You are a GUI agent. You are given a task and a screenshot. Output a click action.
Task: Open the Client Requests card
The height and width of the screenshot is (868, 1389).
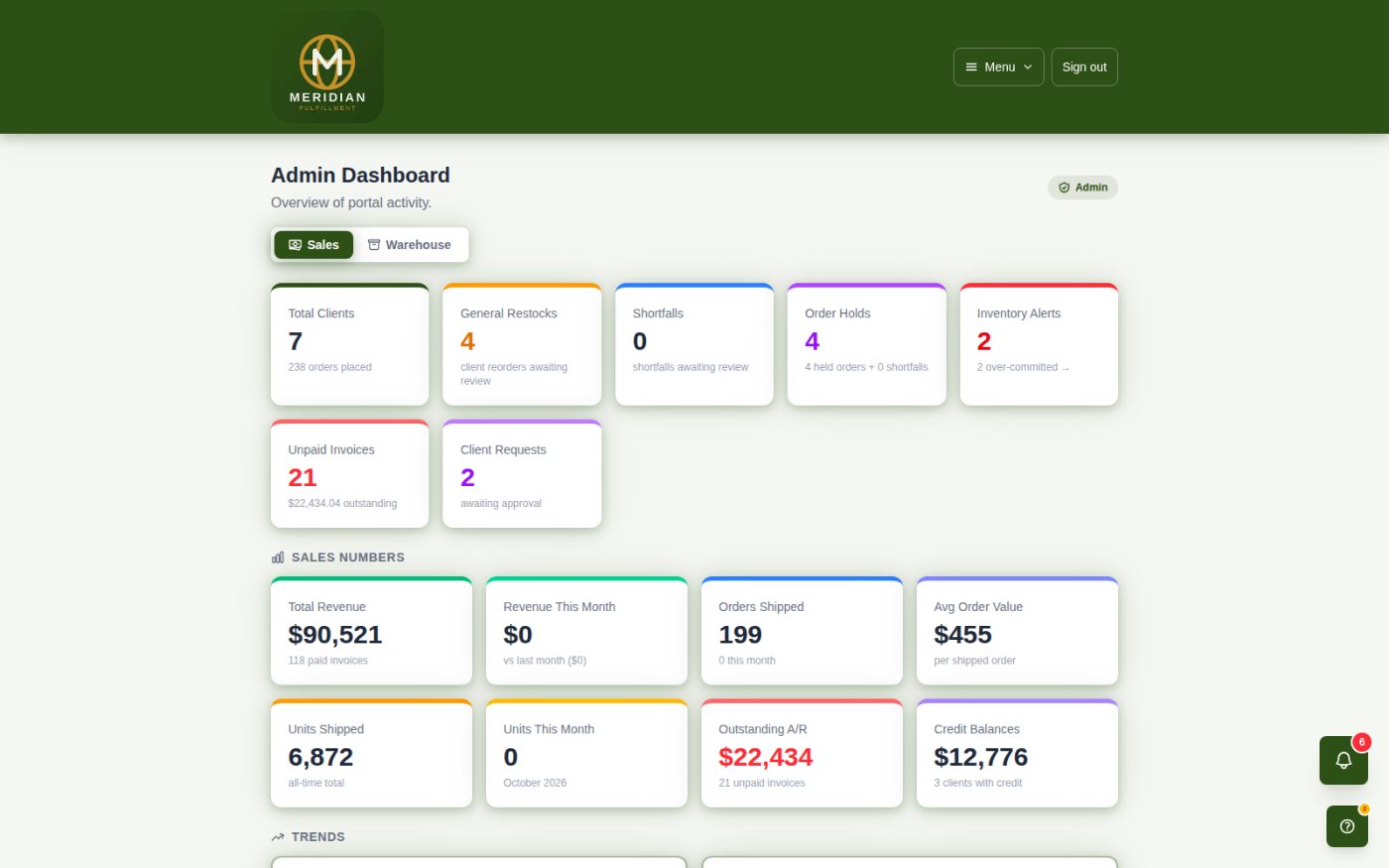click(x=522, y=474)
